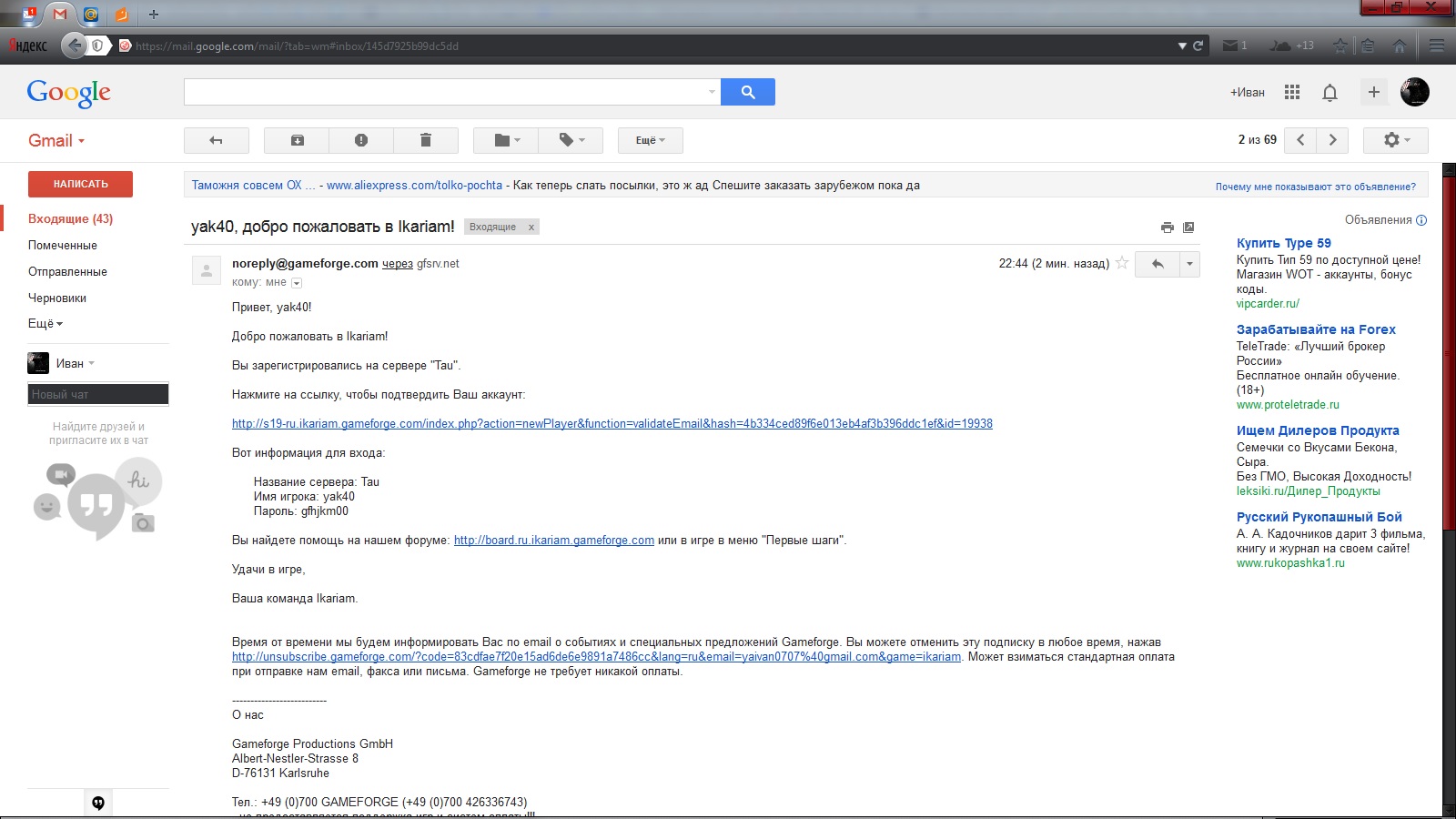
Task: Click the reply arrow button
Action: 1158,264
